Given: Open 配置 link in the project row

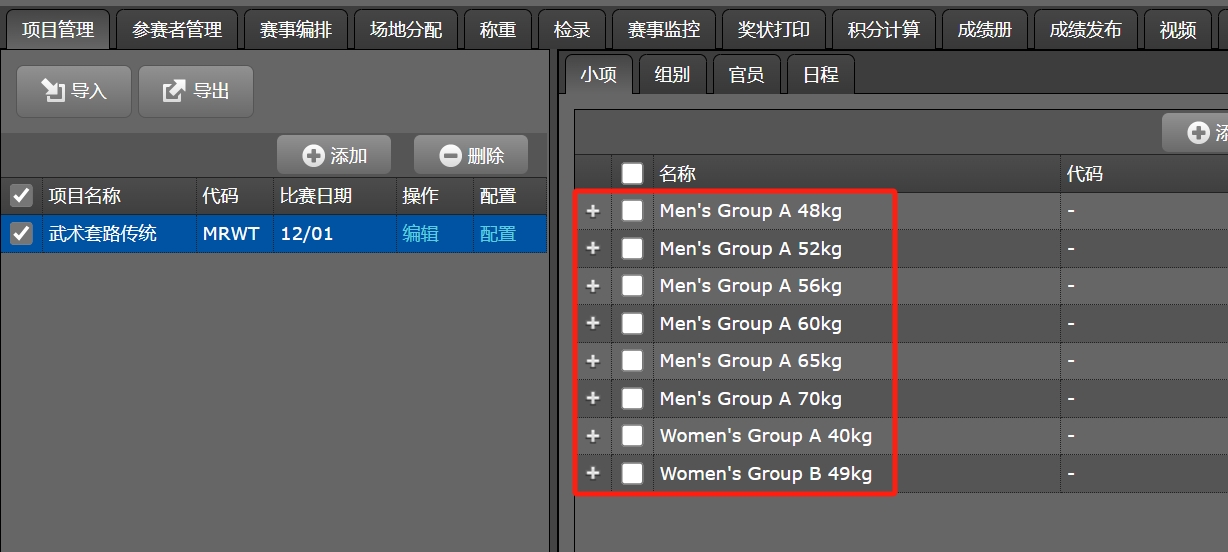Looking at the screenshot, I should point(498,234).
